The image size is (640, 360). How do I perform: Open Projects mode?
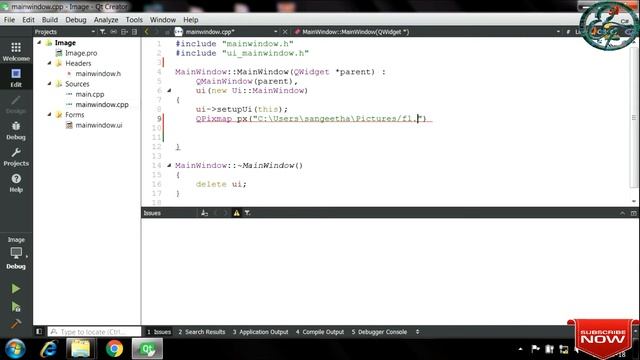pos(16,157)
